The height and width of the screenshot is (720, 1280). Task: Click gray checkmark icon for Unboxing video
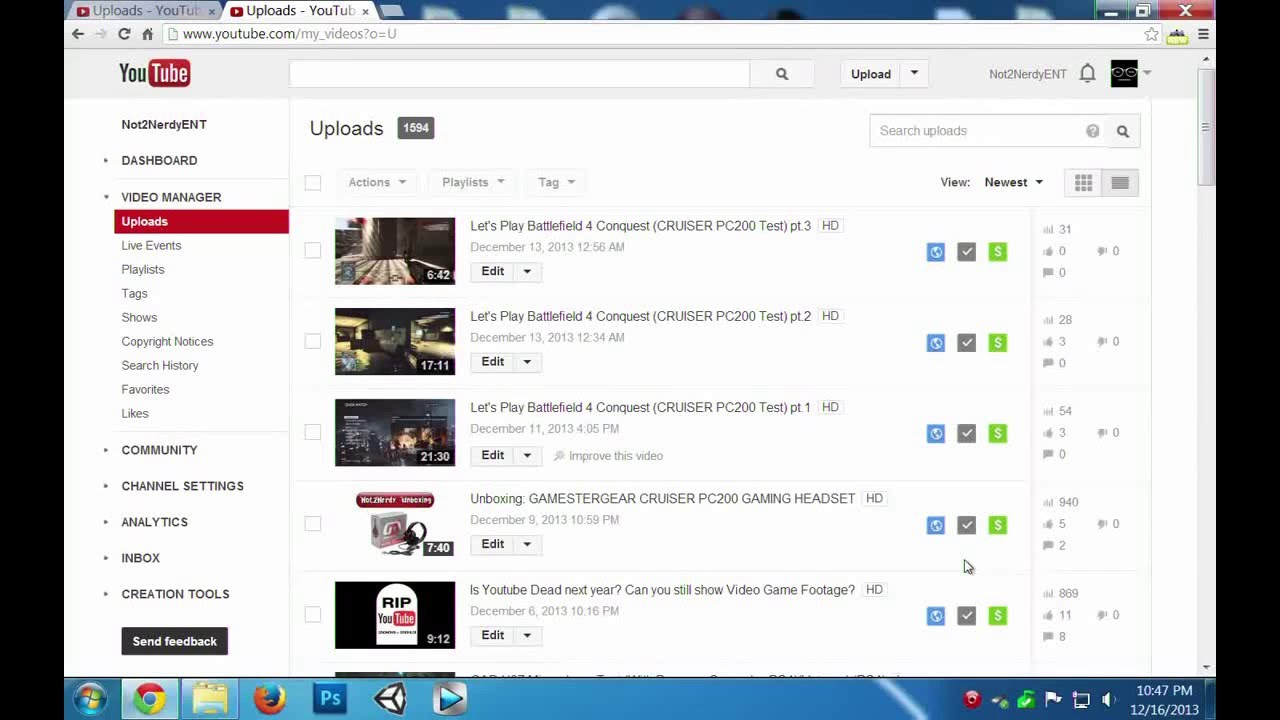(967, 525)
